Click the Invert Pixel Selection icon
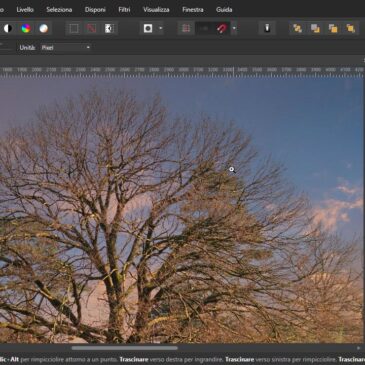Image resolution: width=365 pixels, height=365 pixels. coord(109,28)
